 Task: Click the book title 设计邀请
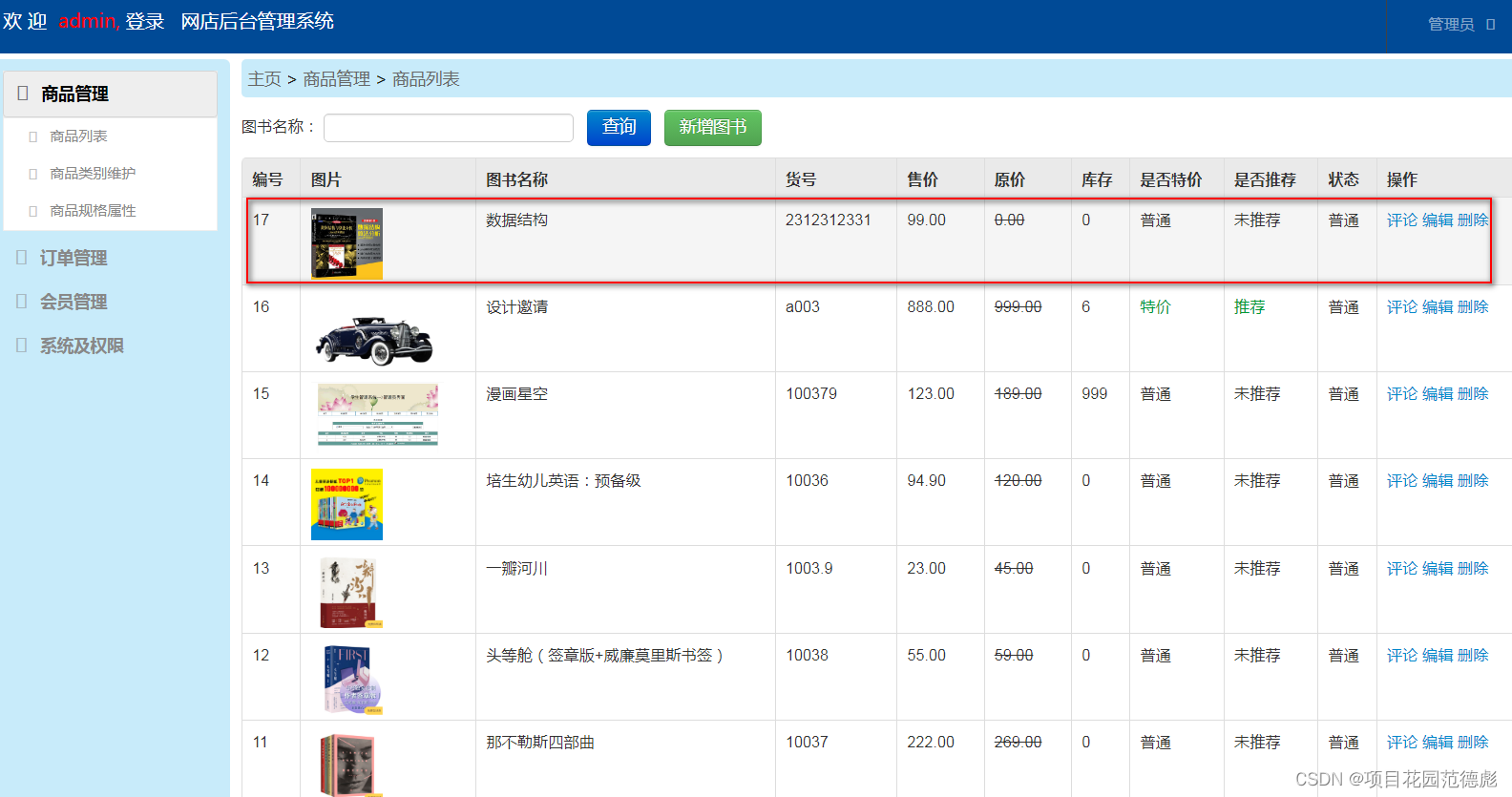pyautogui.click(x=516, y=307)
